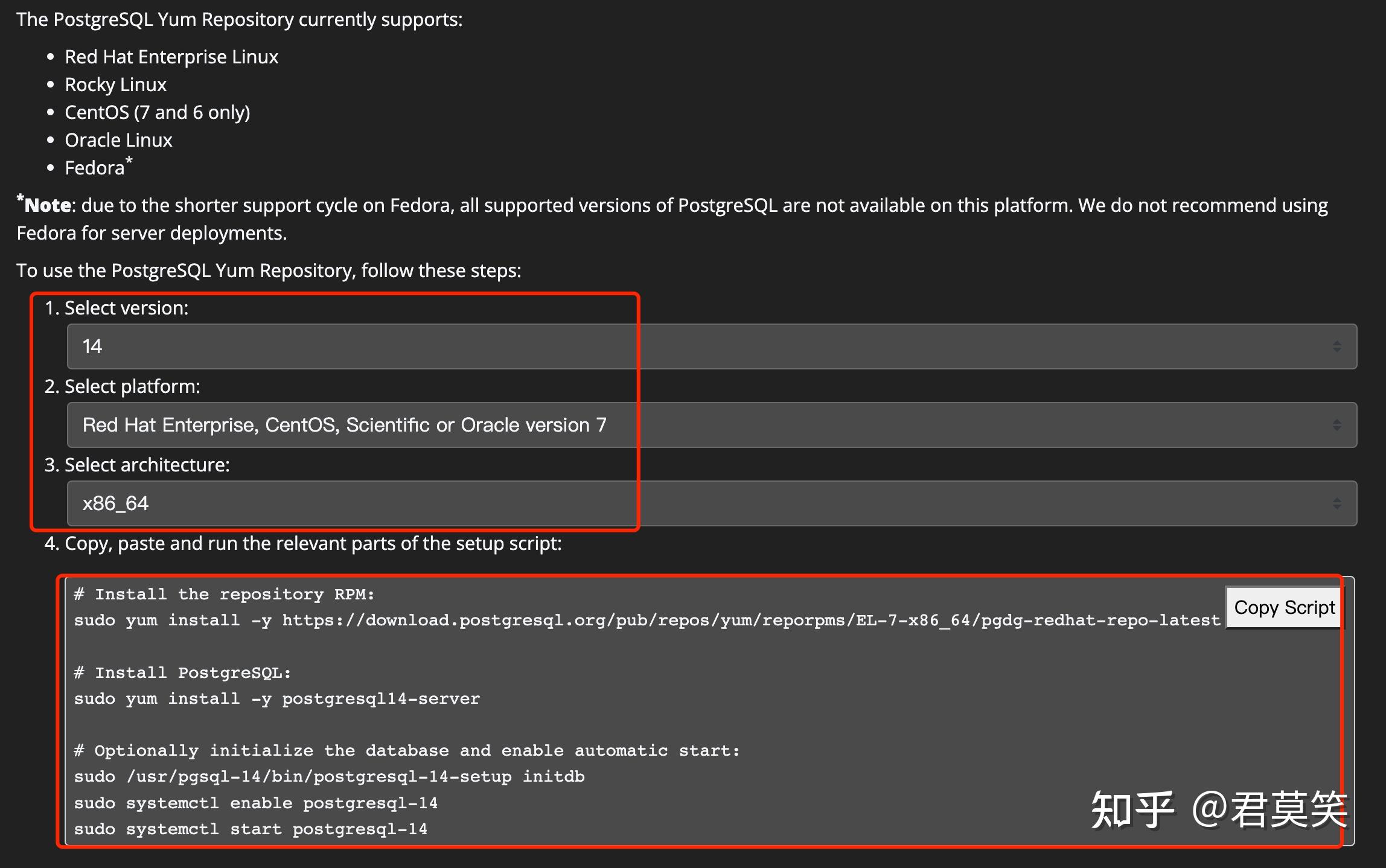
Task: Click the systemctl enable postgresql-14 line
Action: (256, 803)
